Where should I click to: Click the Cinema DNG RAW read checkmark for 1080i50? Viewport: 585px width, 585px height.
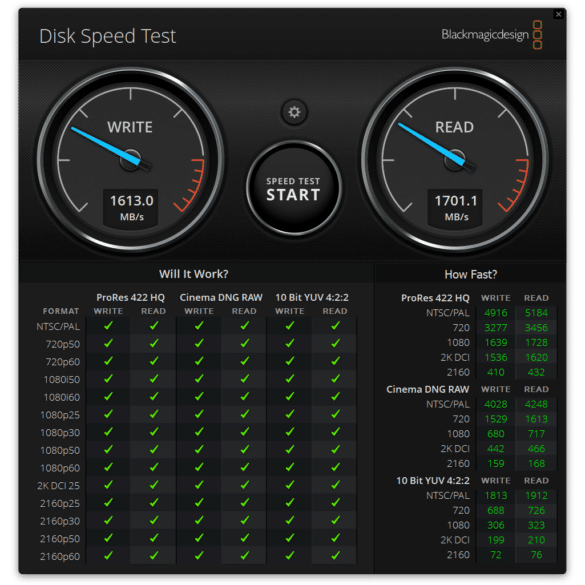(x=245, y=379)
